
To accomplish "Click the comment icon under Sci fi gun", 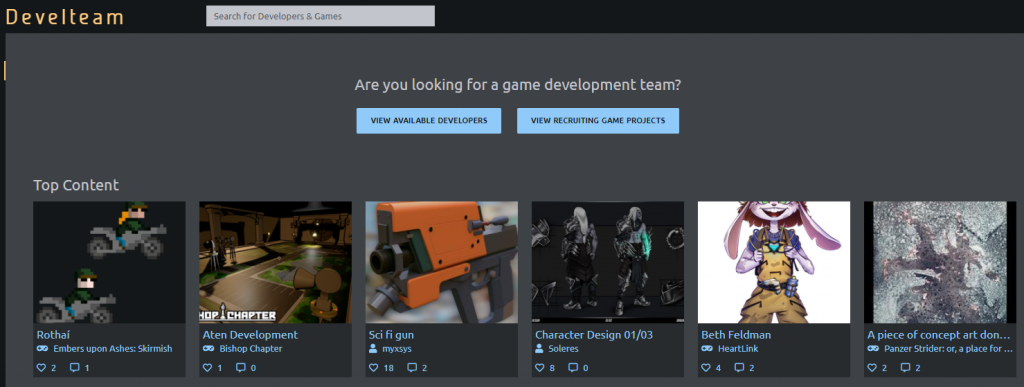I will point(412,367).
